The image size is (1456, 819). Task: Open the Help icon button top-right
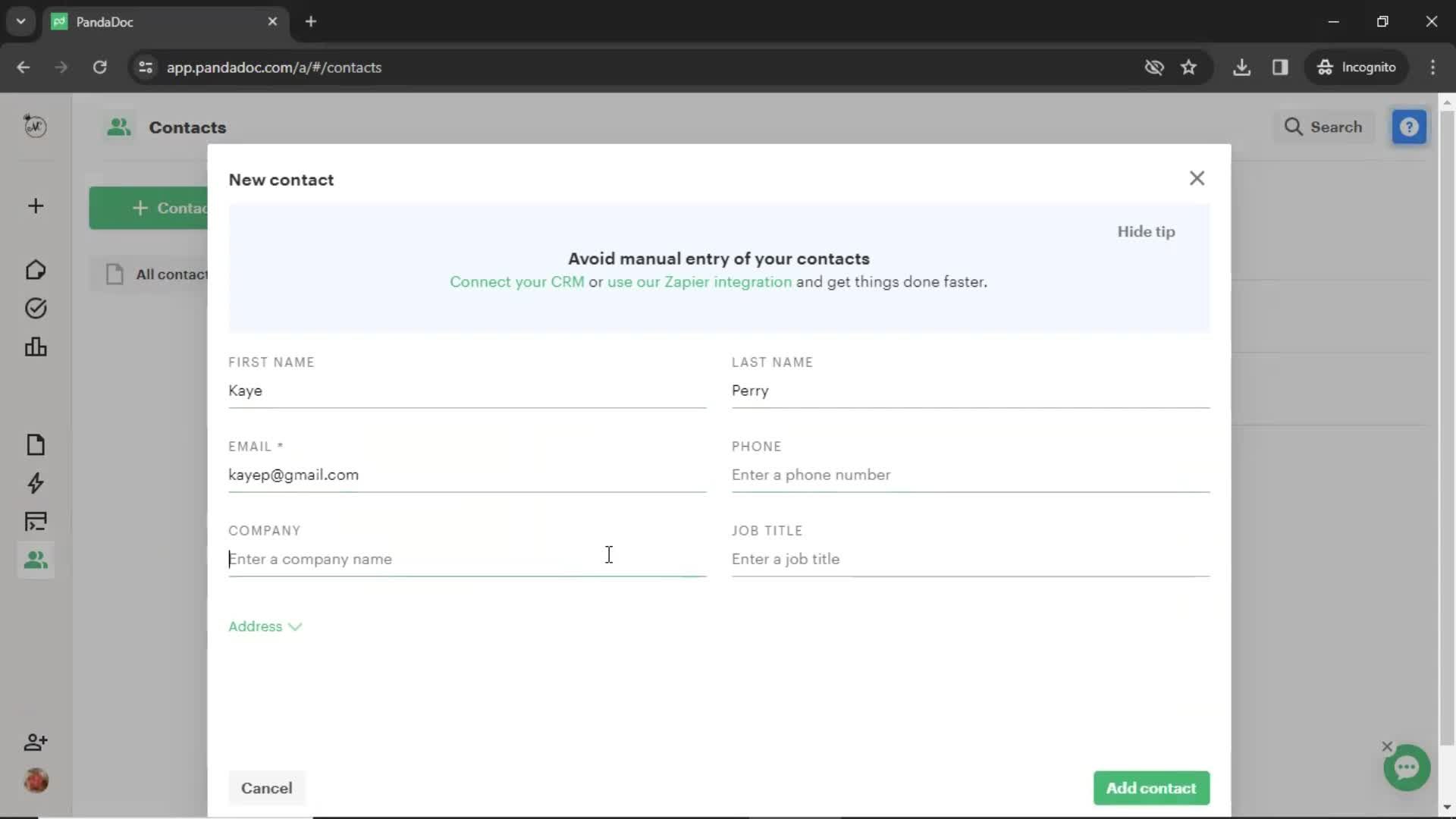(1411, 126)
